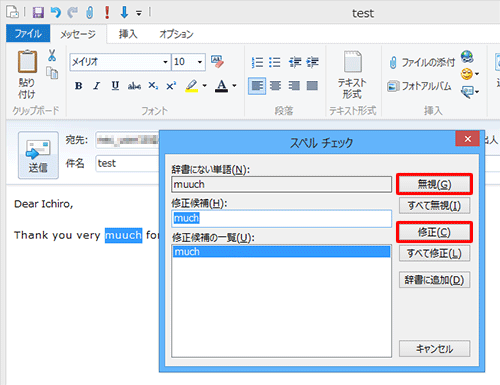500x385 pixels.
Task: Click the Copy icon in clipboard group
Action: [52, 72]
